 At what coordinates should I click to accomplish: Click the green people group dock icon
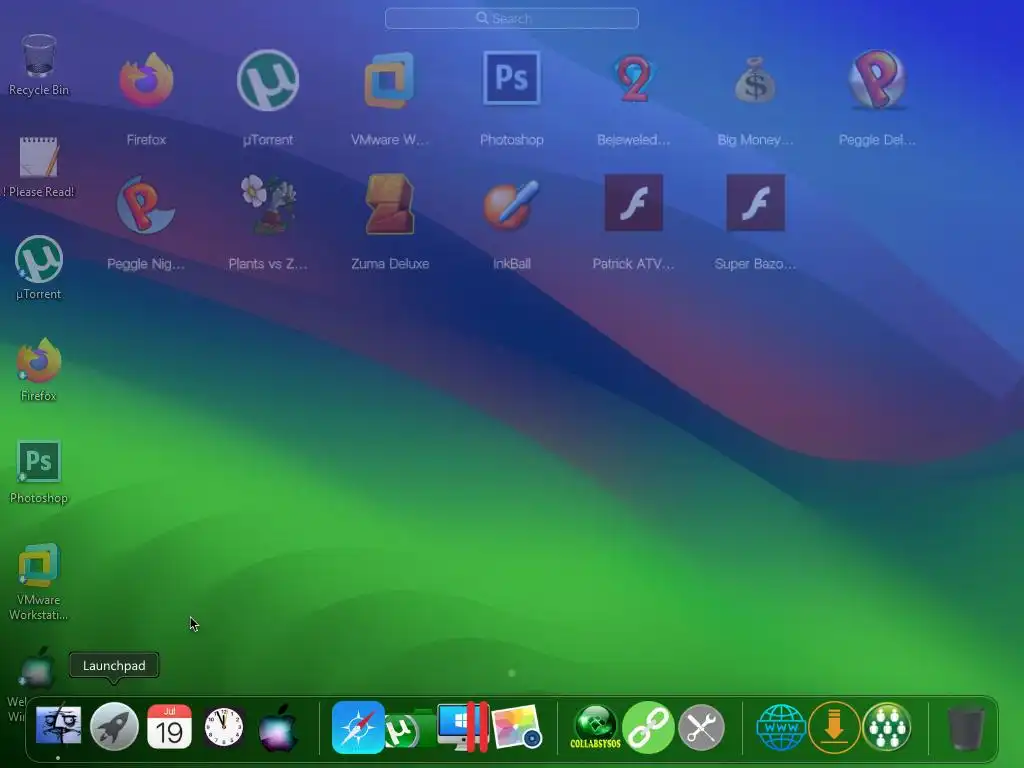click(887, 727)
